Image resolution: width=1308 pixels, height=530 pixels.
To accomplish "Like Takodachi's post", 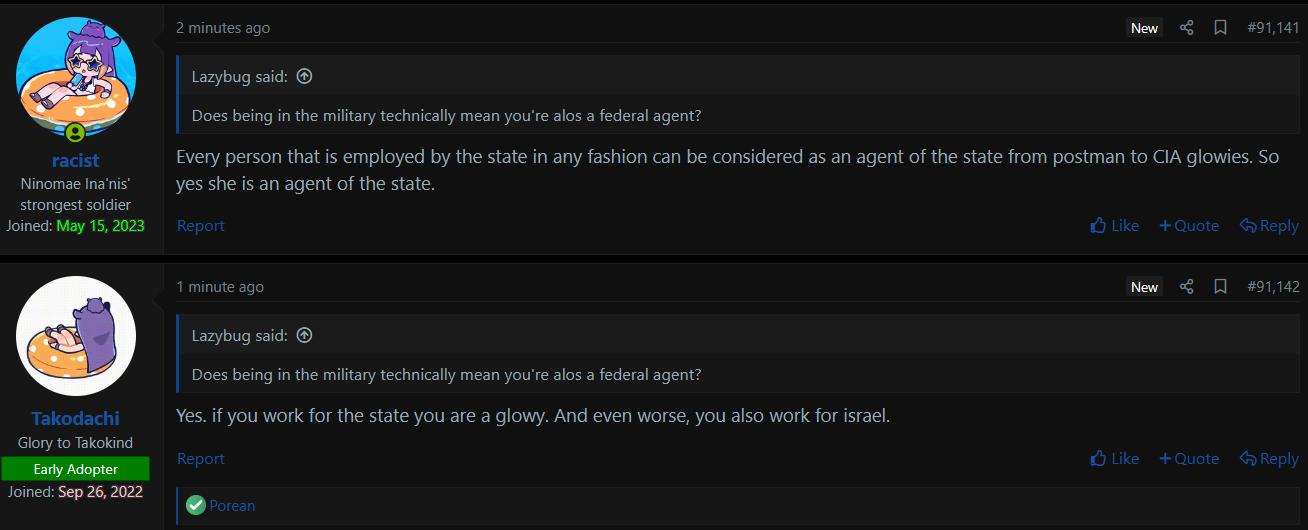I will click(1115, 459).
